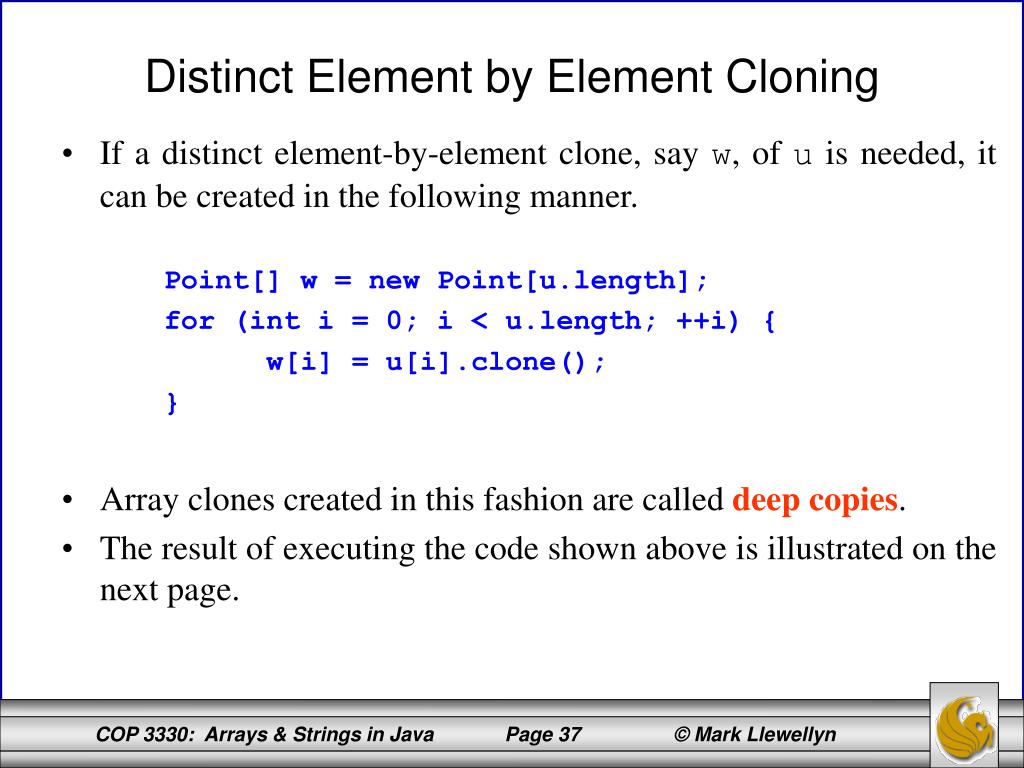1024x768 pixels.
Task: Click the '© Mark Llewellyn' copyright text
Action: click(754, 735)
